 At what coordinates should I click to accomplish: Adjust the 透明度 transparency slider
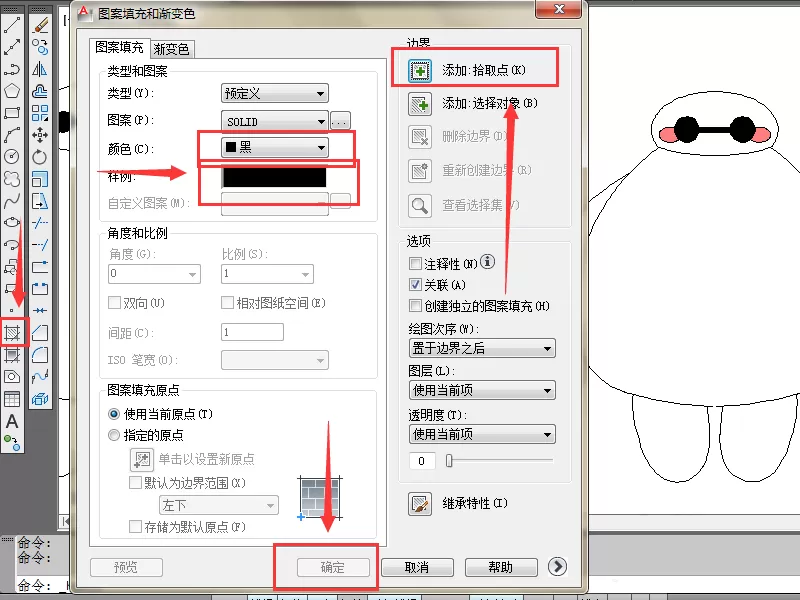point(449,461)
